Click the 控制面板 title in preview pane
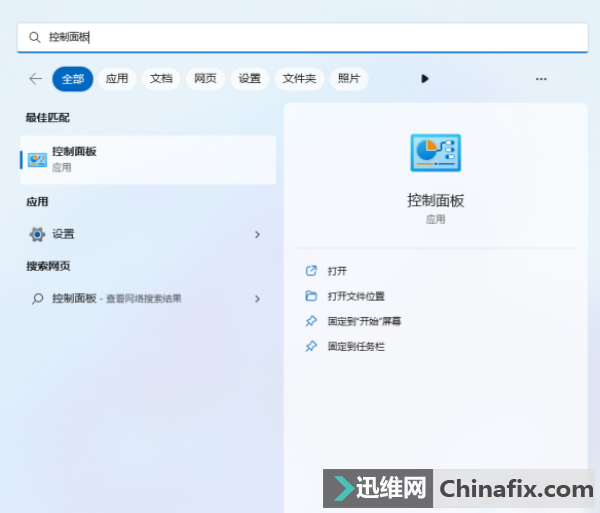Screen dimensions: 600x513 tap(435, 200)
